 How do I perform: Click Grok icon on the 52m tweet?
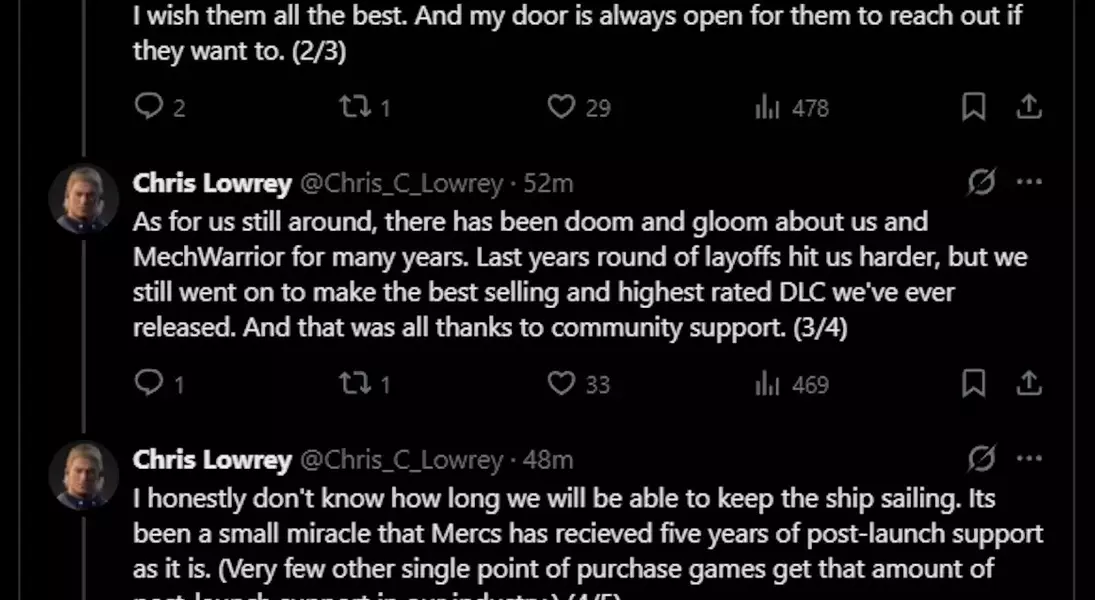[982, 182]
